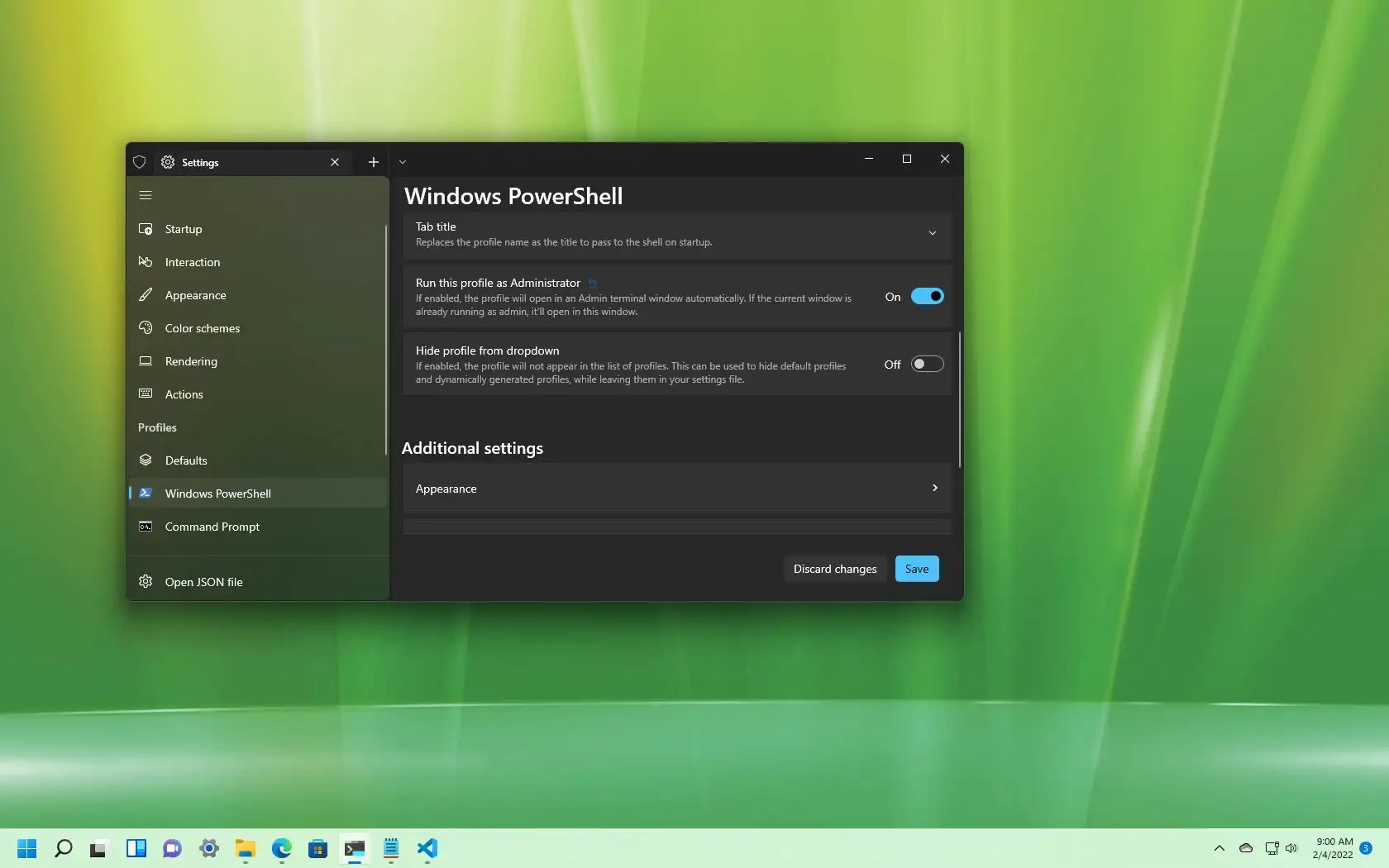Open the Interaction settings
The width and height of the screenshot is (1389, 868).
[x=192, y=262]
